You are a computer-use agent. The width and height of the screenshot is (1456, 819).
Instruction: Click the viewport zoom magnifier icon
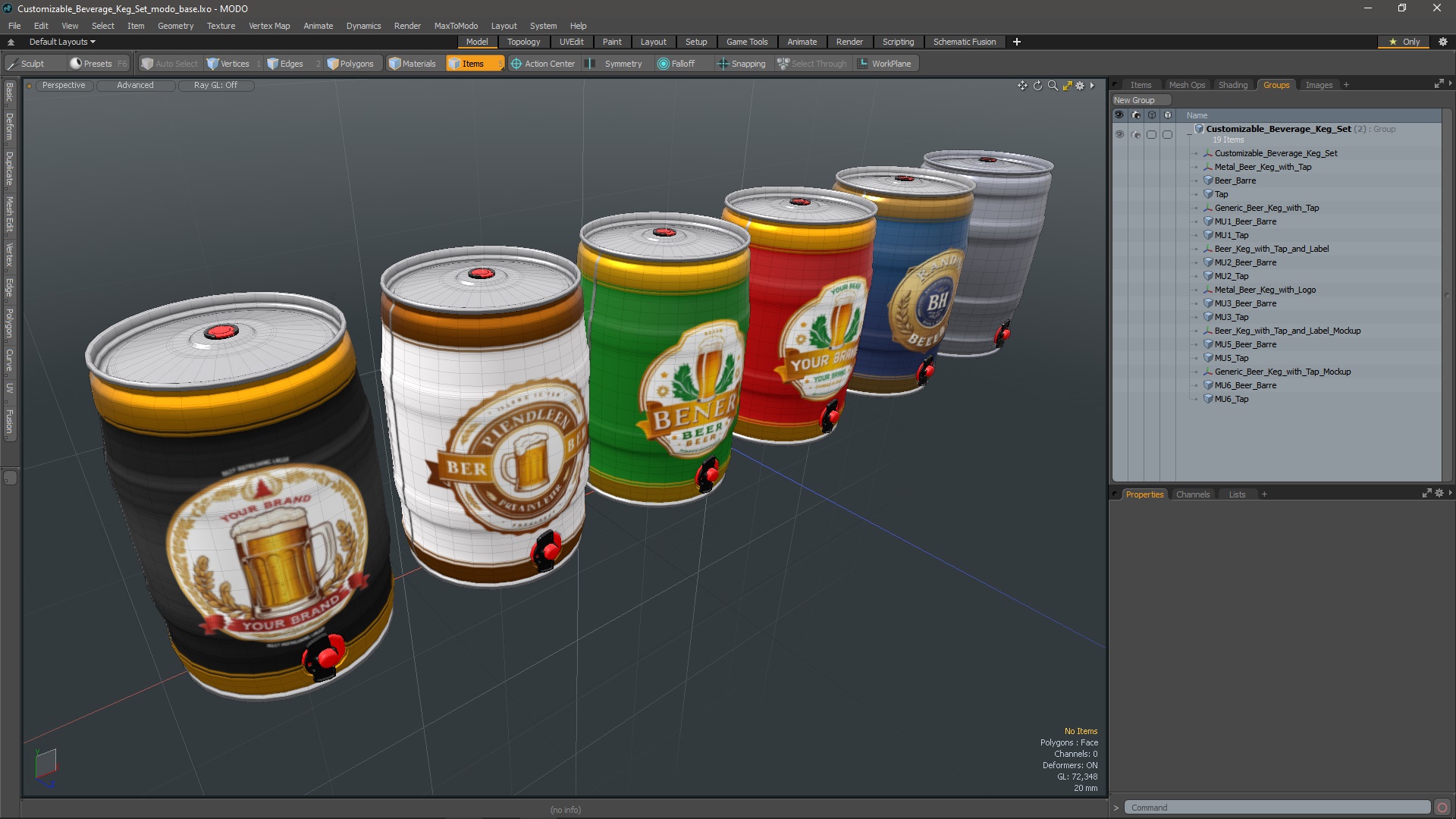[x=1053, y=86]
